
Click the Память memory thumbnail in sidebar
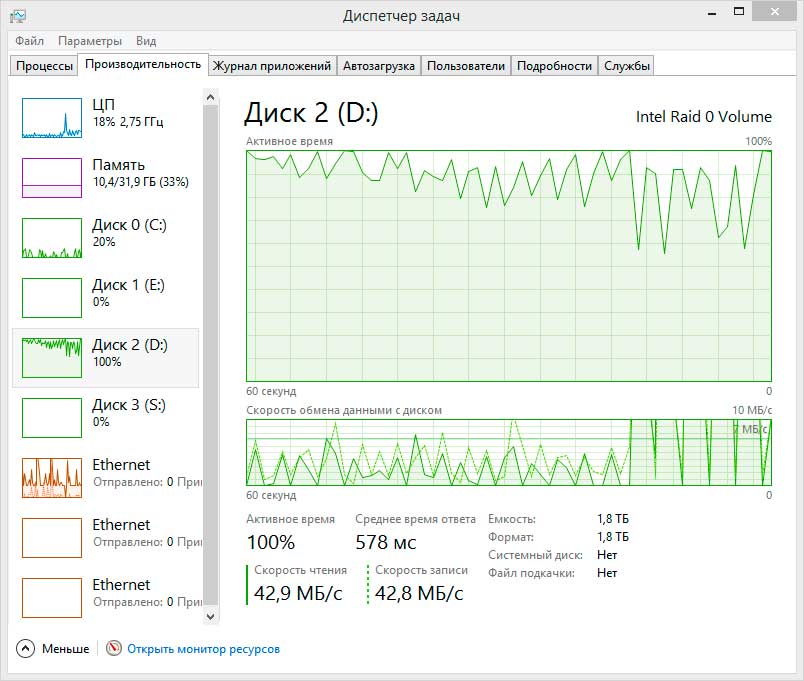click(52, 177)
